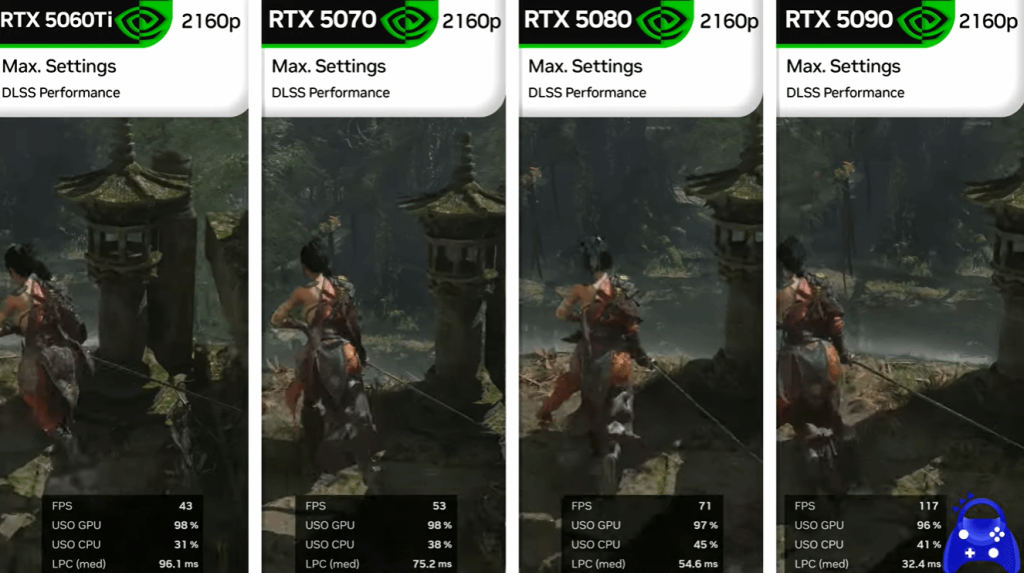
Task: Click the NVIDIA logo beside RTX 5090
Action: point(921,22)
